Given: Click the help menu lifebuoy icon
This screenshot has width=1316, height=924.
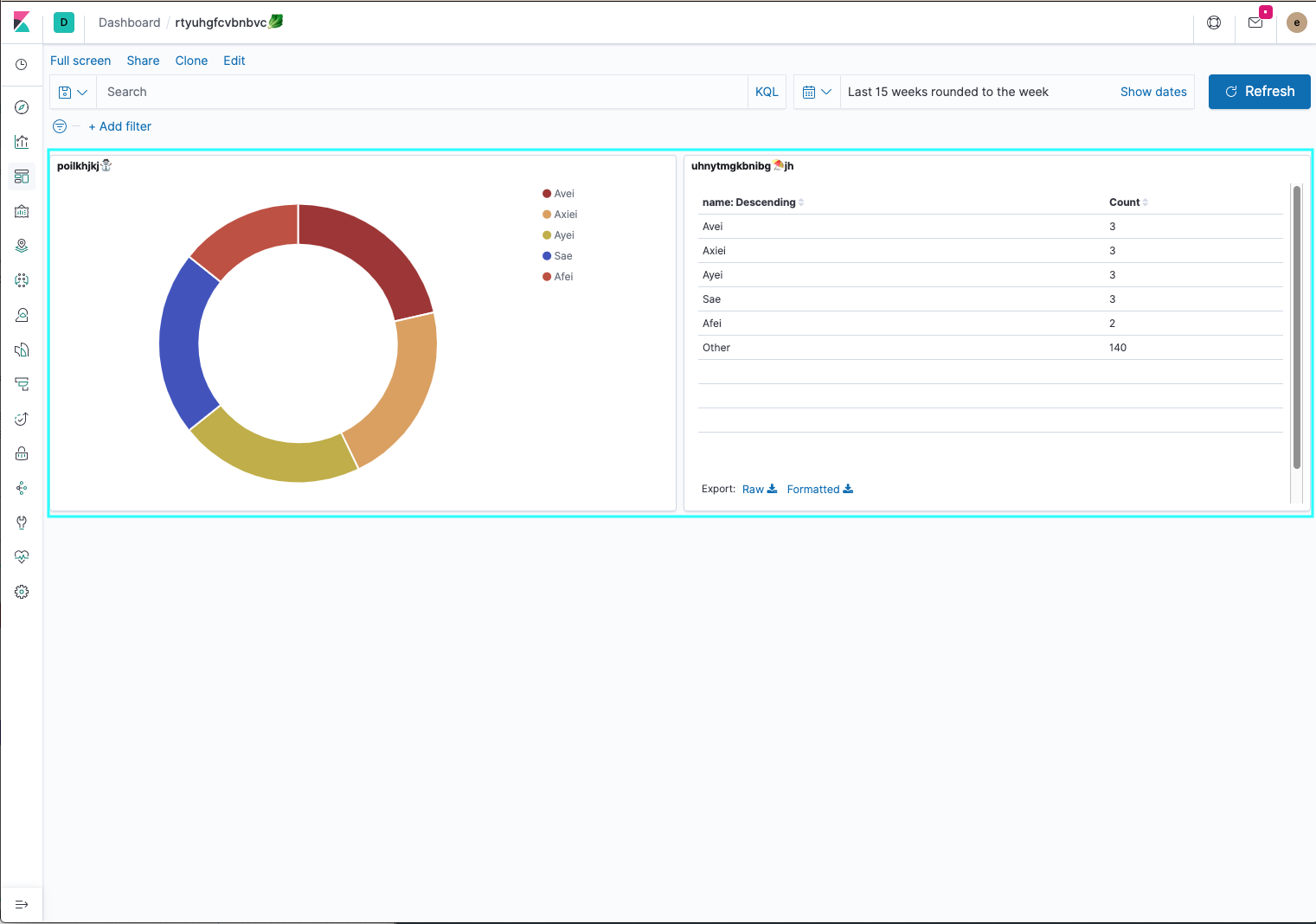Looking at the screenshot, I should [x=1214, y=22].
